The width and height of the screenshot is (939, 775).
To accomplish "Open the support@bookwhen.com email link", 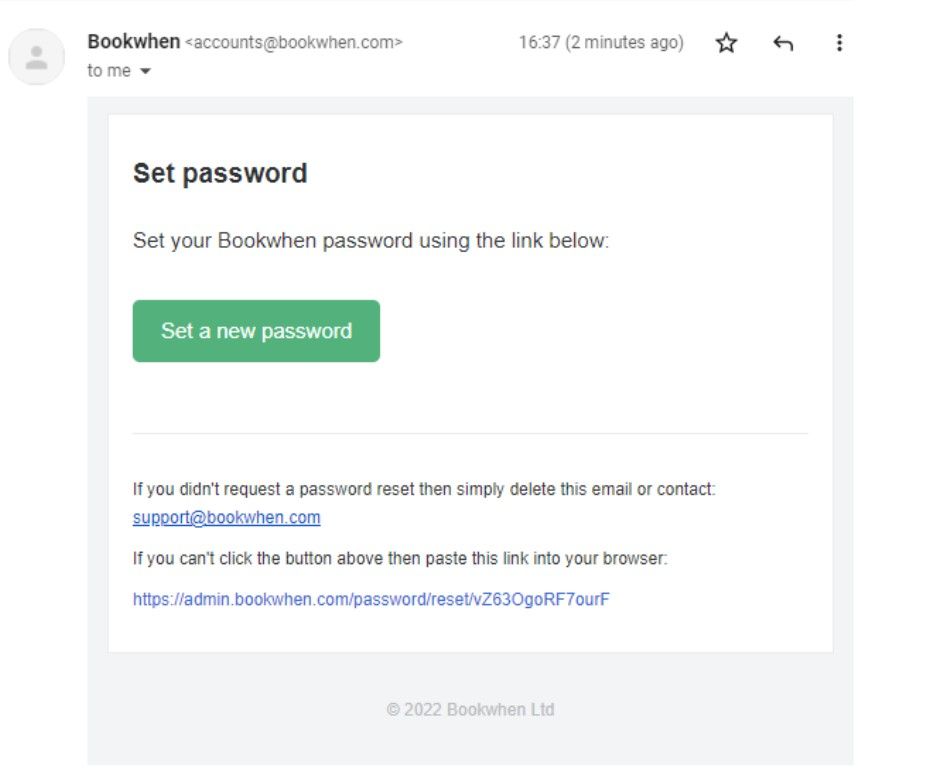I will (x=226, y=517).
